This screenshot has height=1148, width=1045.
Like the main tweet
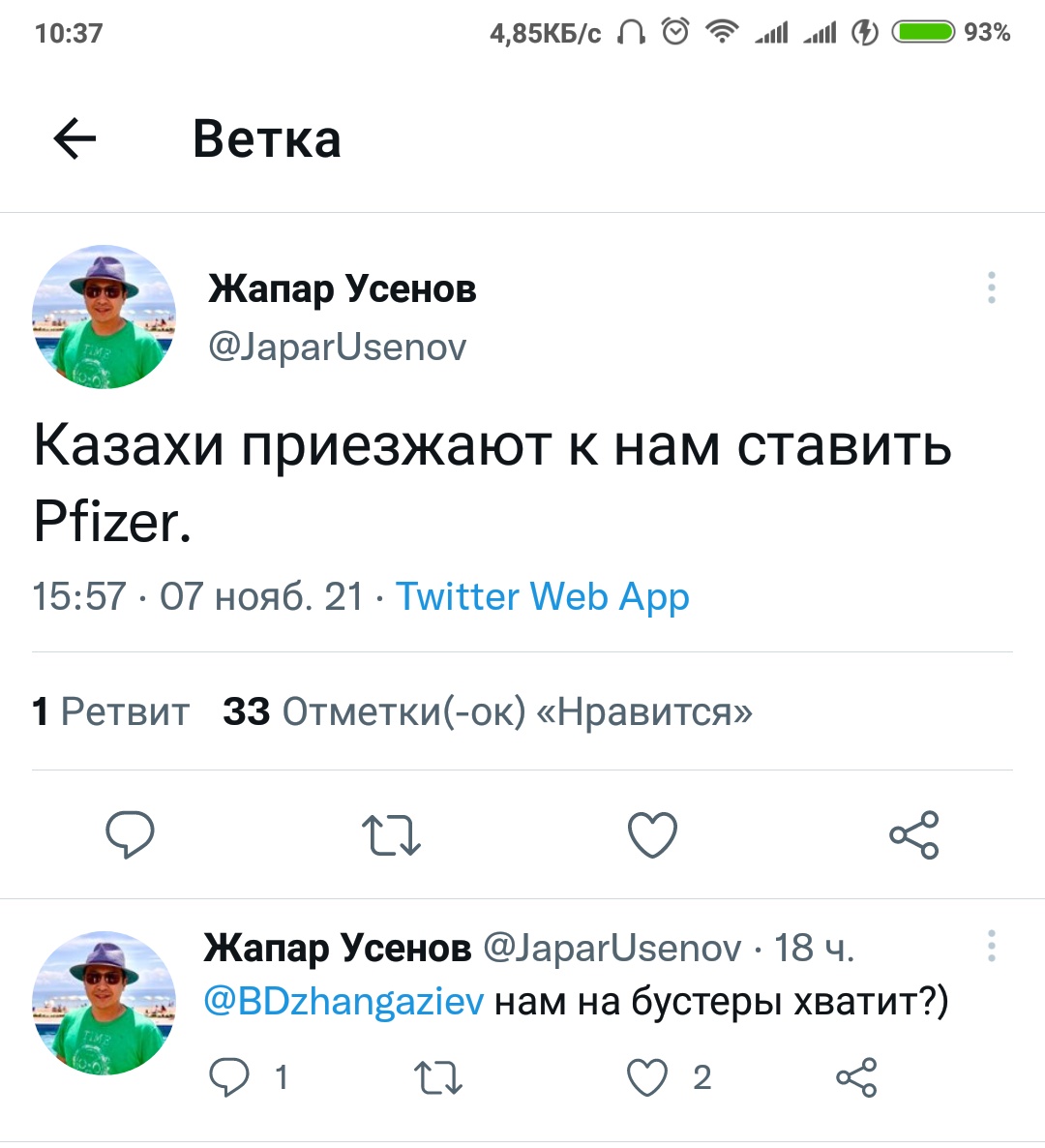point(652,835)
